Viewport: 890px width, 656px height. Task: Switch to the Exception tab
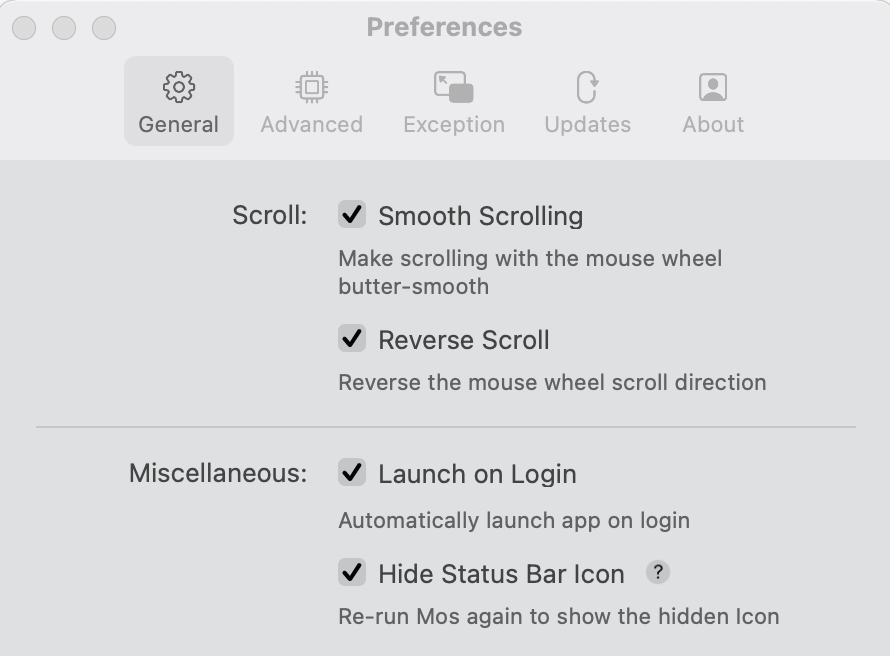click(454, 100)
